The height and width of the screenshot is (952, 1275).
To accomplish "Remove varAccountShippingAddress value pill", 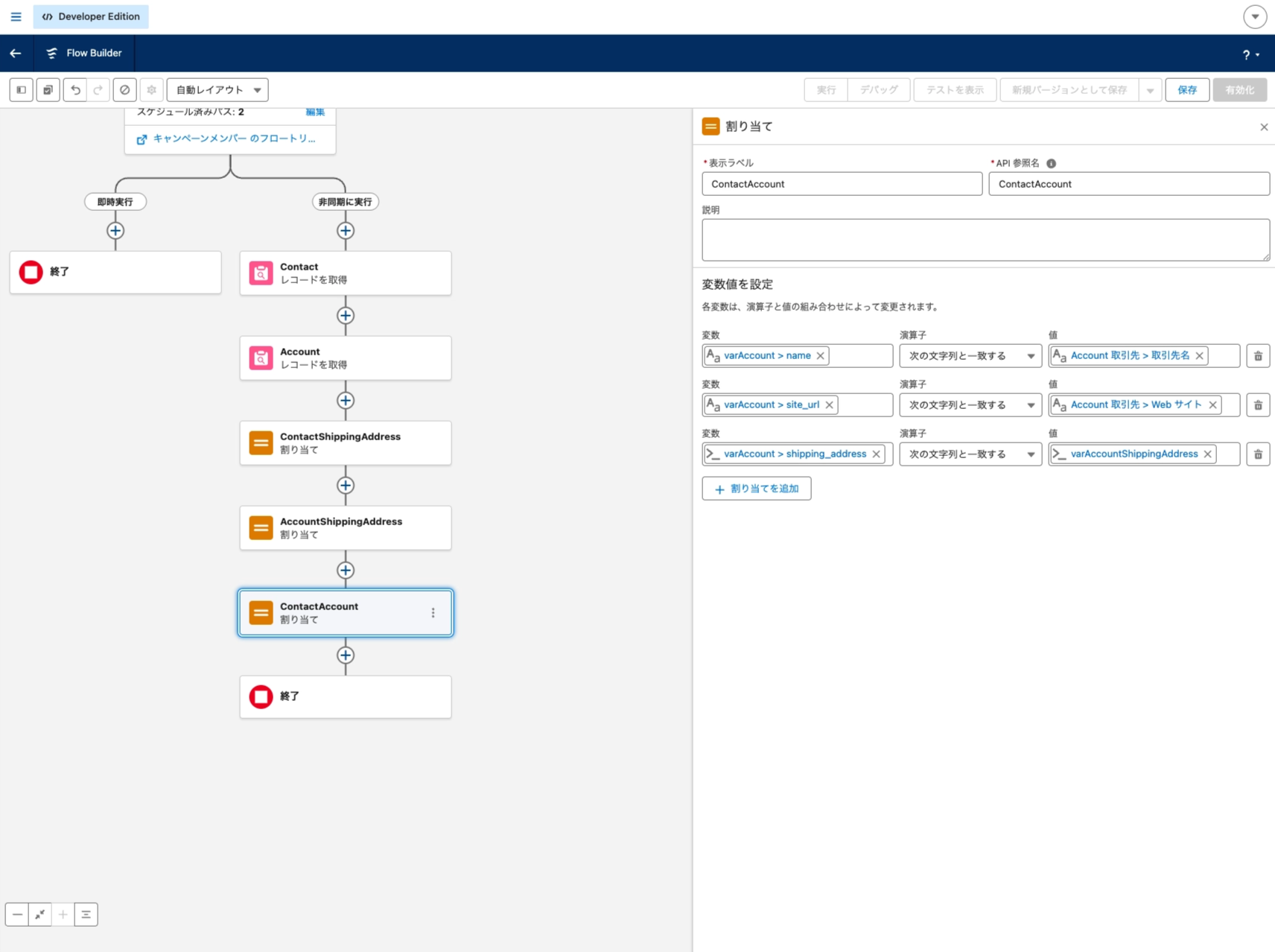I will point(1208,454).
